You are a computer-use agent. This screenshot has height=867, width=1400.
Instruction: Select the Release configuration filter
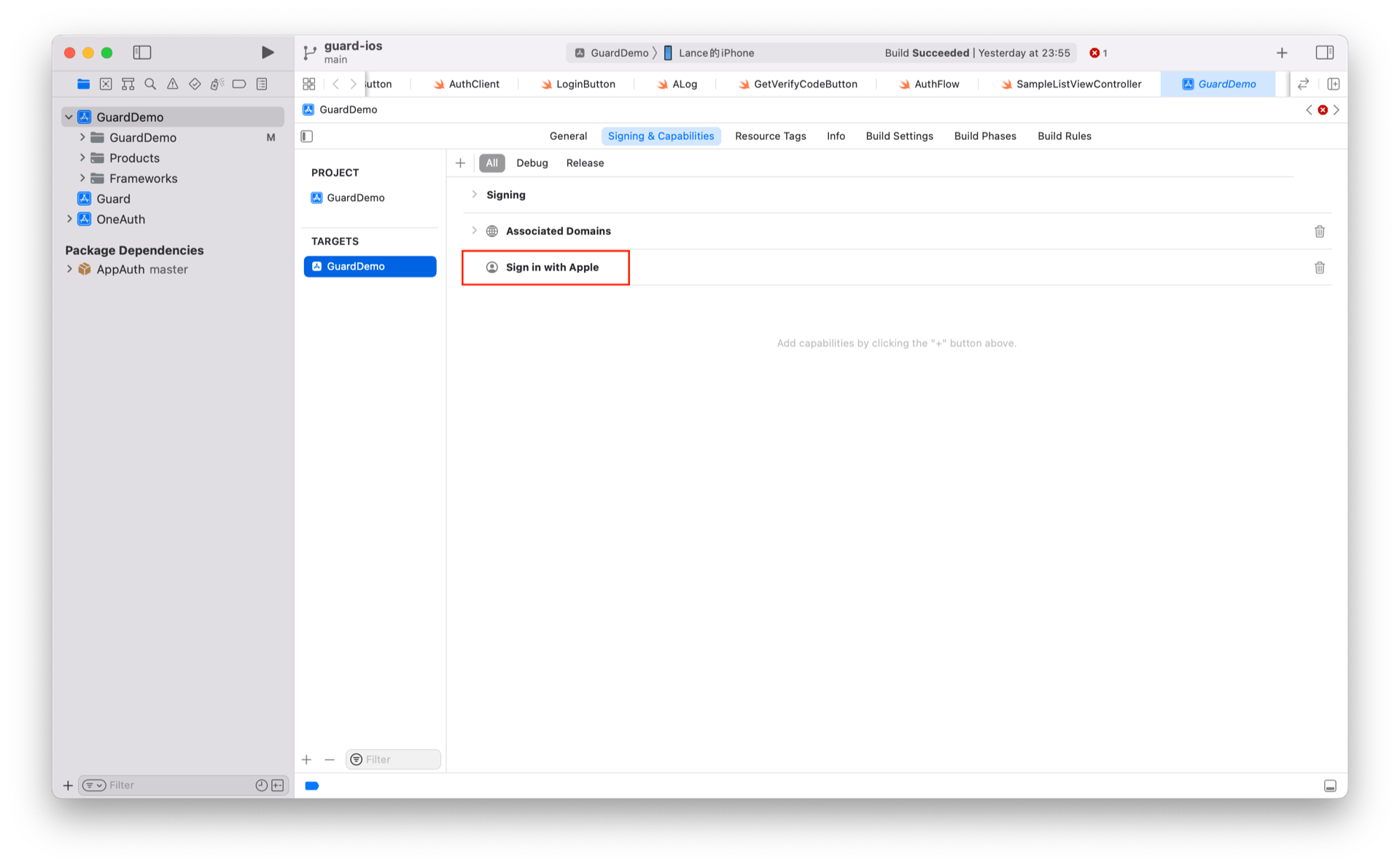585,163
